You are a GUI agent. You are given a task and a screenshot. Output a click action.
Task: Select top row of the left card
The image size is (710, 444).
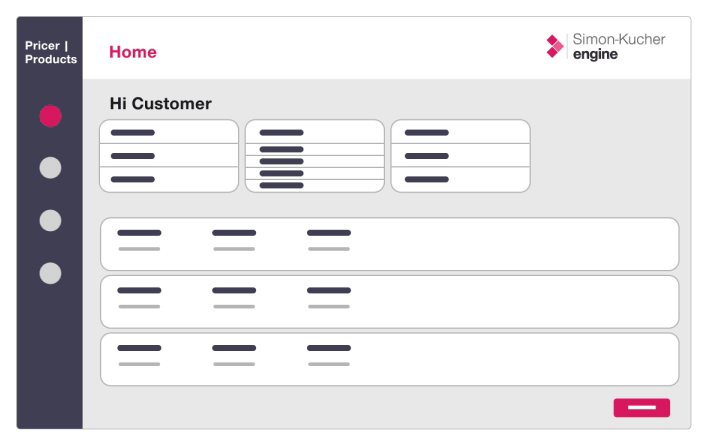[168, 132]
